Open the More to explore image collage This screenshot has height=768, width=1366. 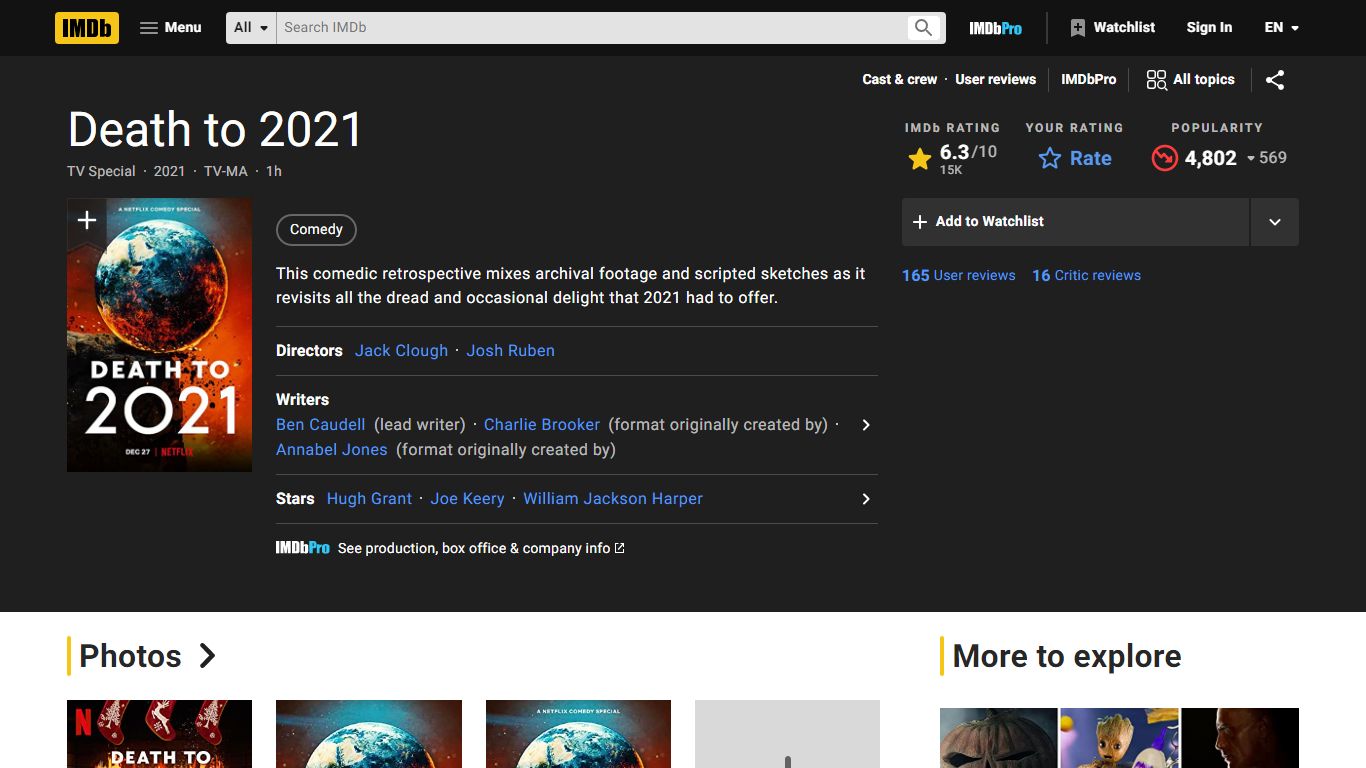click(1119, 738)
